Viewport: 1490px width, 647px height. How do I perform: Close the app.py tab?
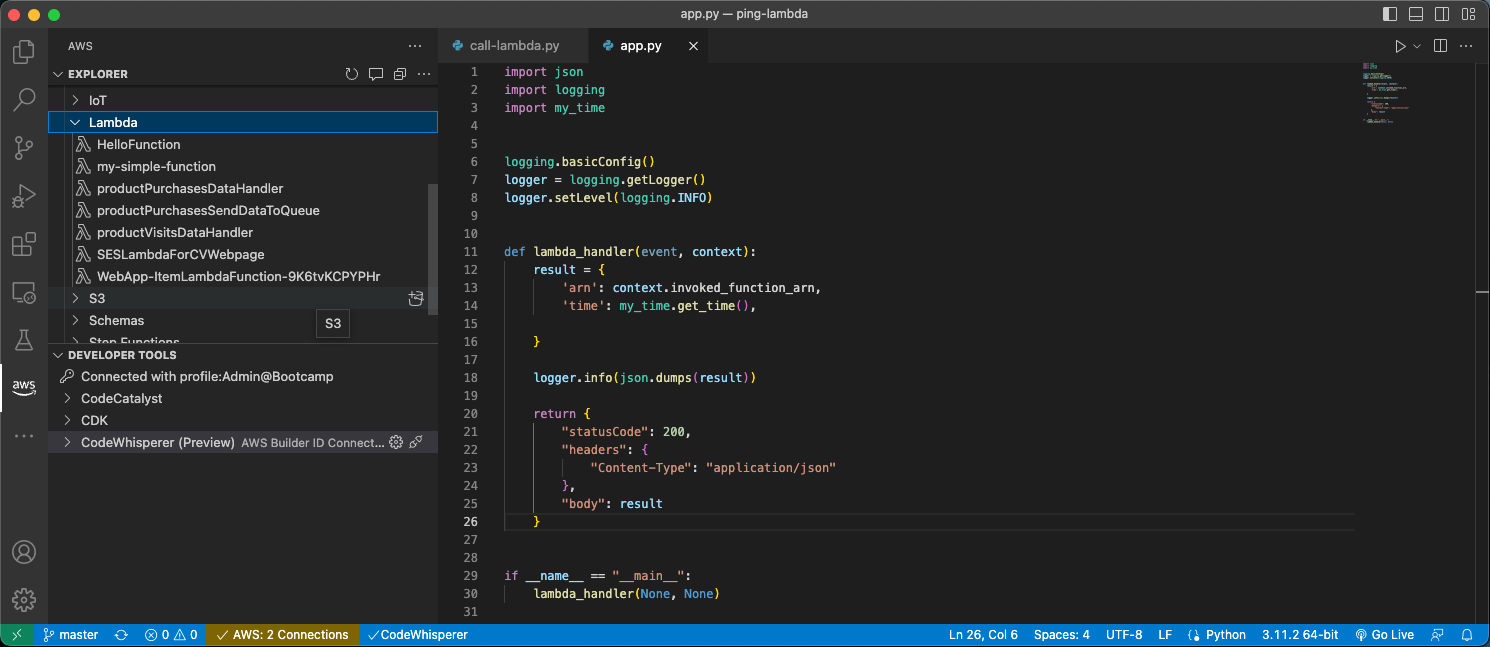pyautogui.click(x=693, y=46)
